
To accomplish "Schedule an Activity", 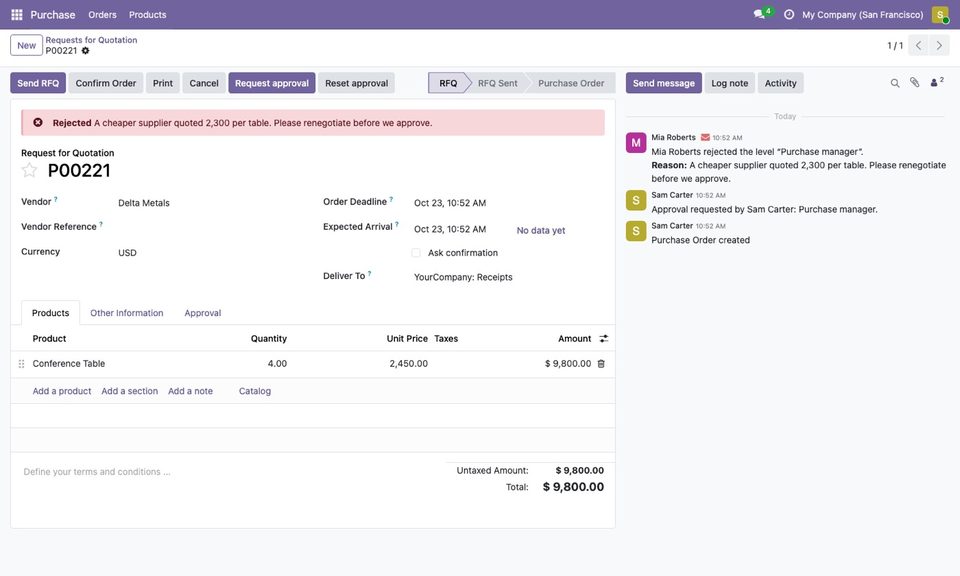I will point(781,83).
